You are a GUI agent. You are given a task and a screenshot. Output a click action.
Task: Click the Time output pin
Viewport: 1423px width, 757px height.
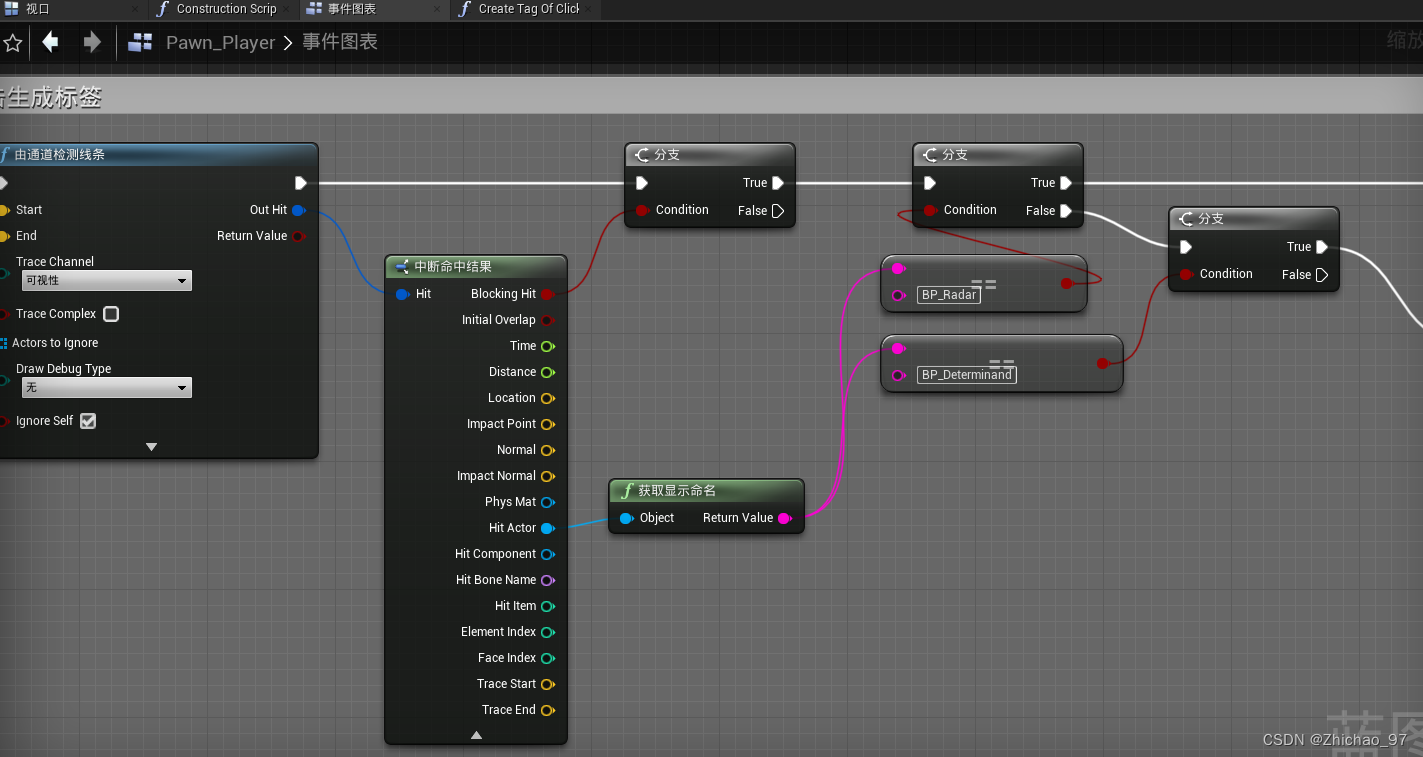[548, 346]
